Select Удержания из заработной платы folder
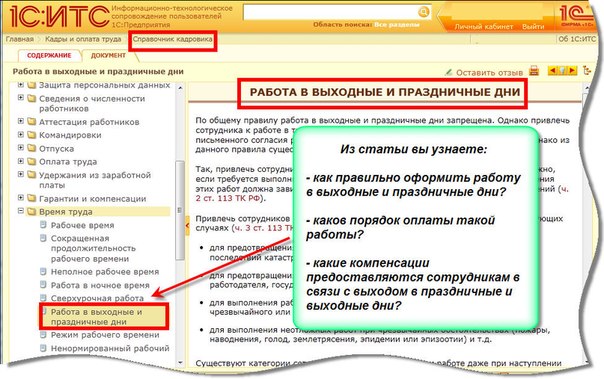Image resolution: width=604 pixels, height=379 pixels. click(95, 180)
